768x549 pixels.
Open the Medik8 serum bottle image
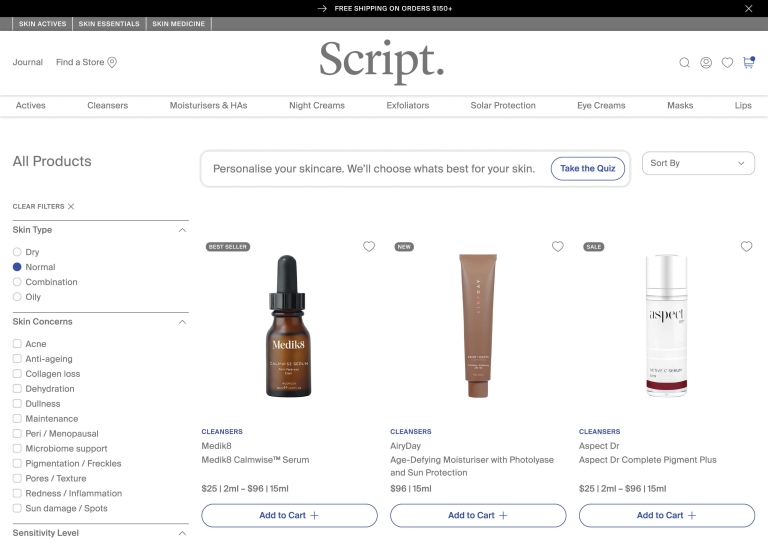point(288,326)
